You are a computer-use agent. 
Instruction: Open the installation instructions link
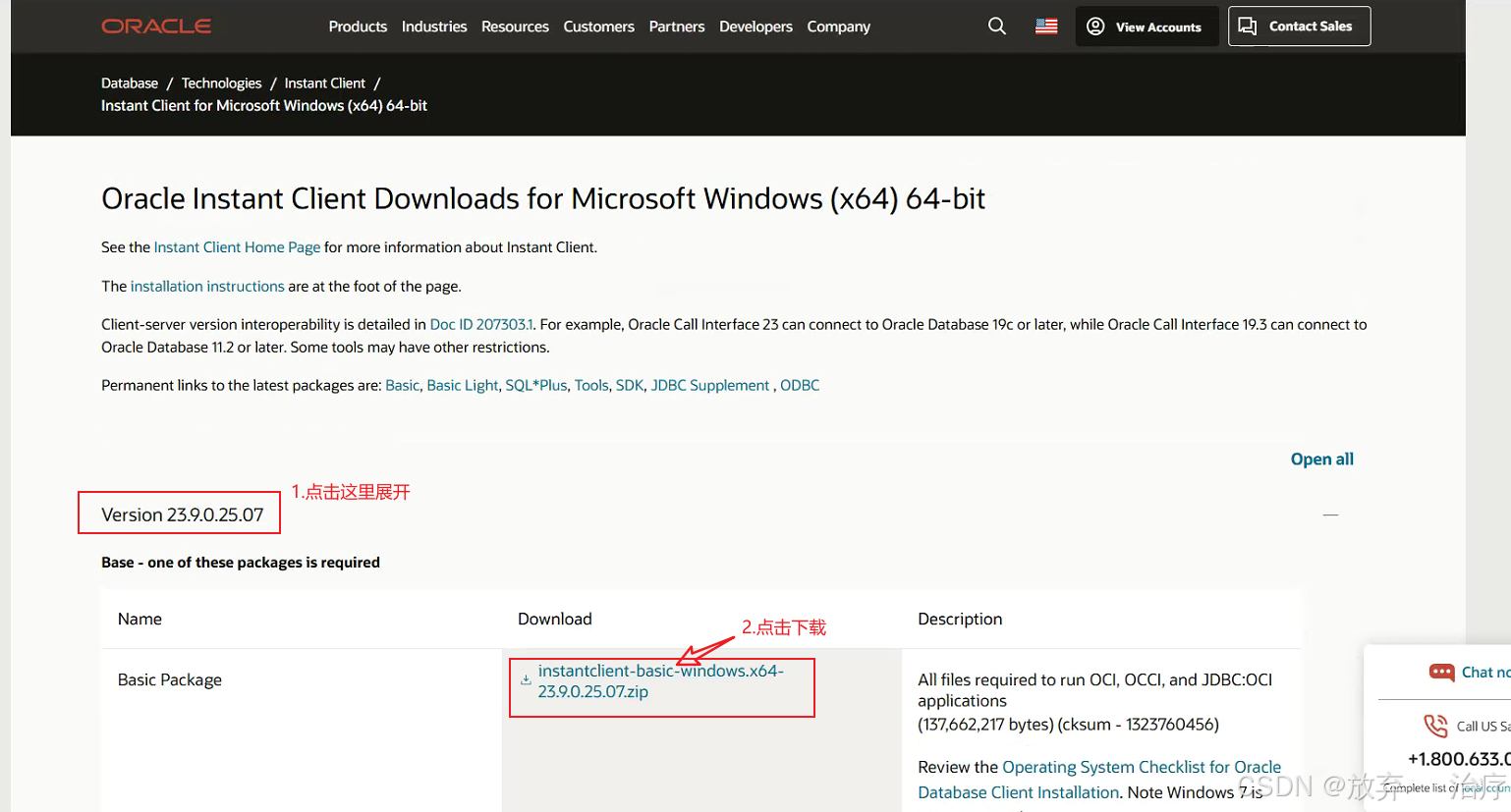click(206, 286)
